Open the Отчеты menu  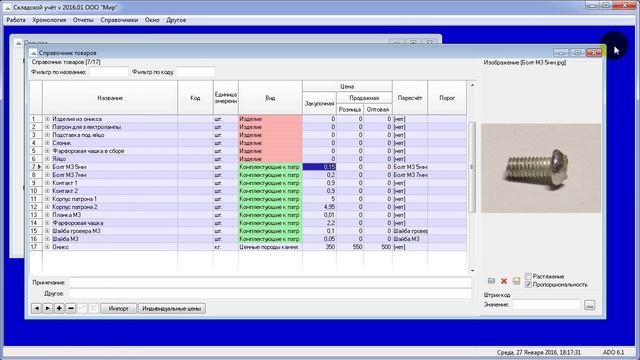click(x=83, y=20)
